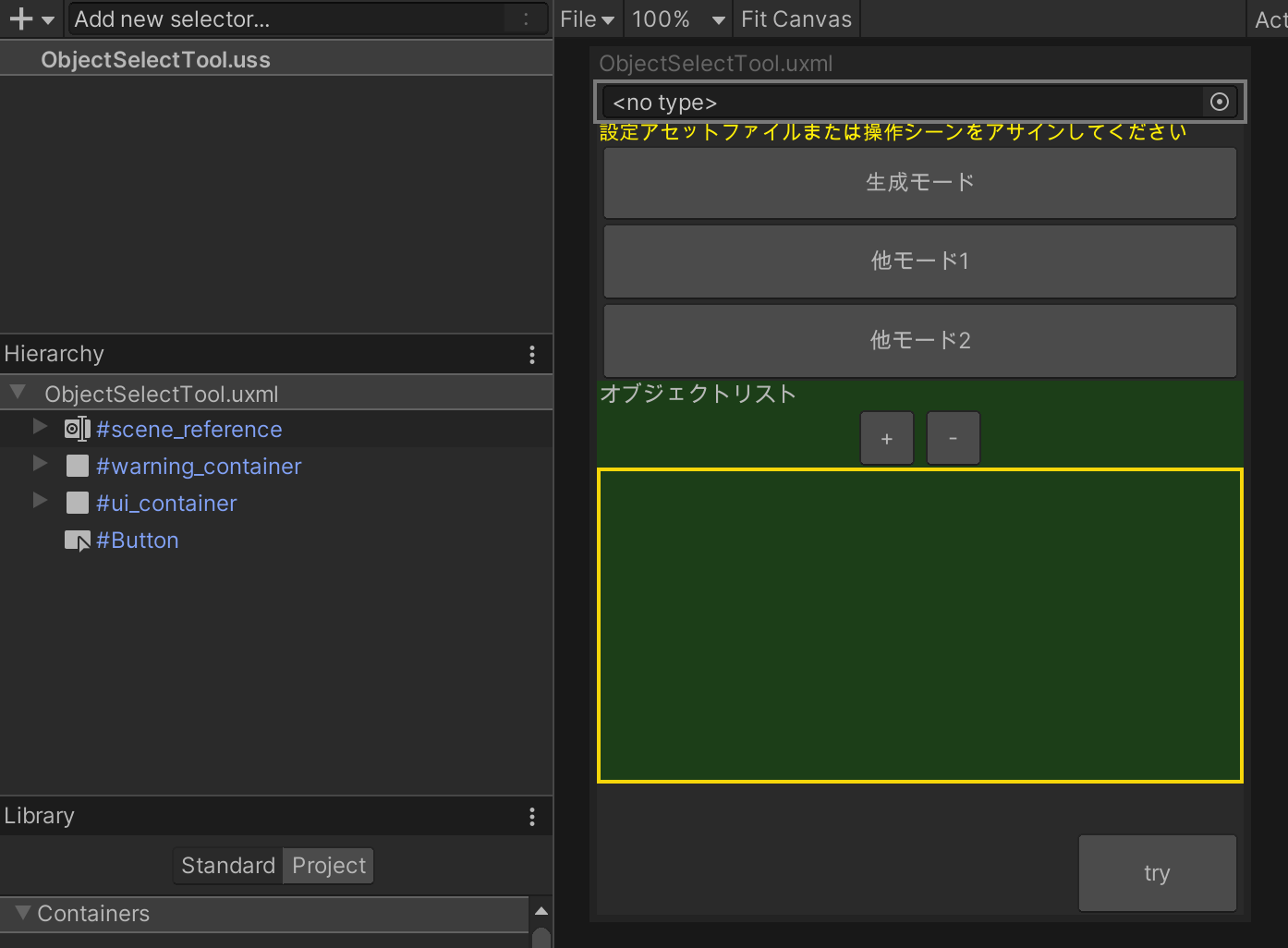Viewport: 1288px width, 948px height.
Task: Click Fit Canvas in the toolbar
Action: tap(796, 19)
